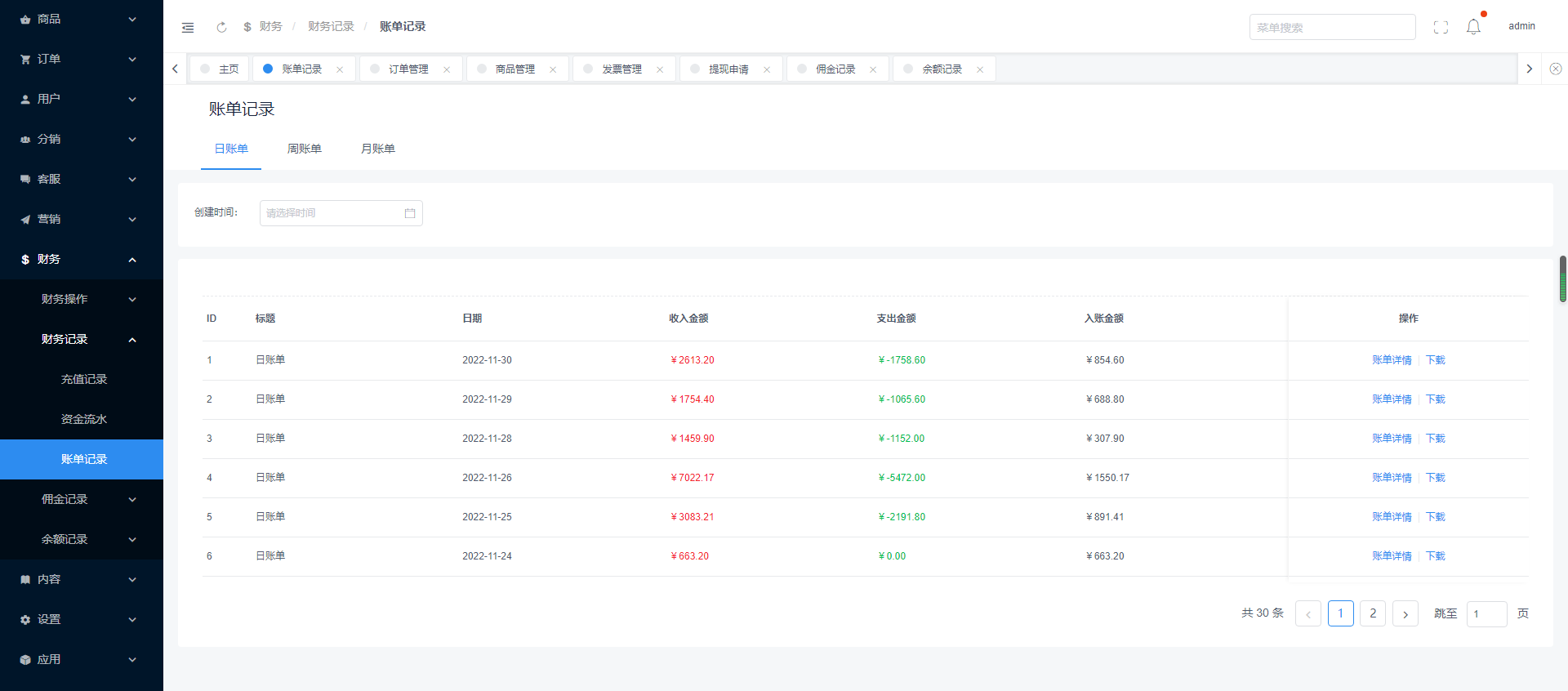The height and width of the screenshot is (691, 1568).
Task: Open 账单详情 for 2022-11-30
Action: [x=1392, y=360]
